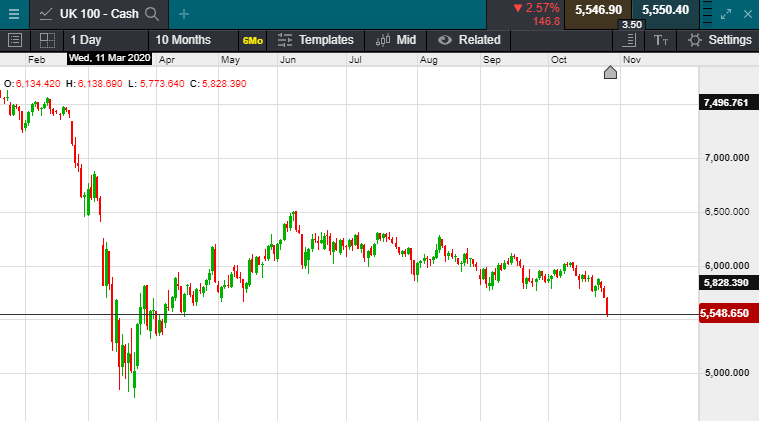Screen dimensions: 759x421
Task: Click the 5,828.390 crosshair price label
Action: (729, 283)
